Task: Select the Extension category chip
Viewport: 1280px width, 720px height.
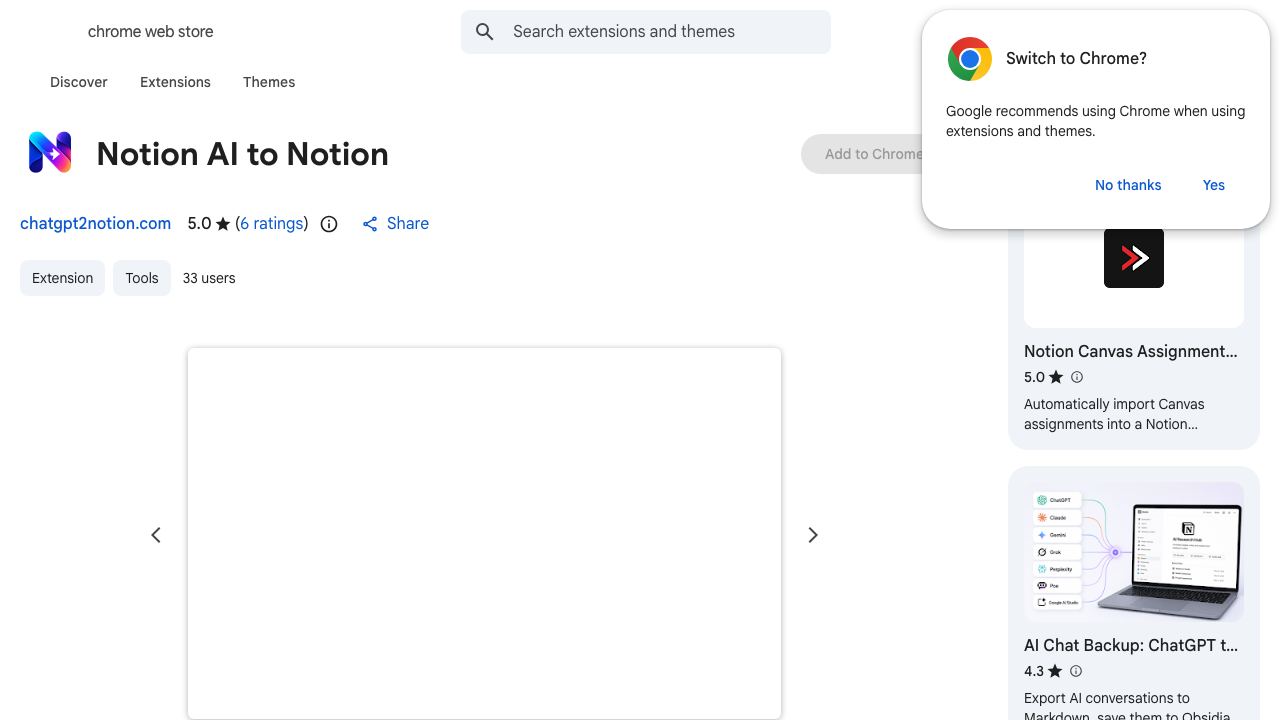Action: click(x=62, y=278)
